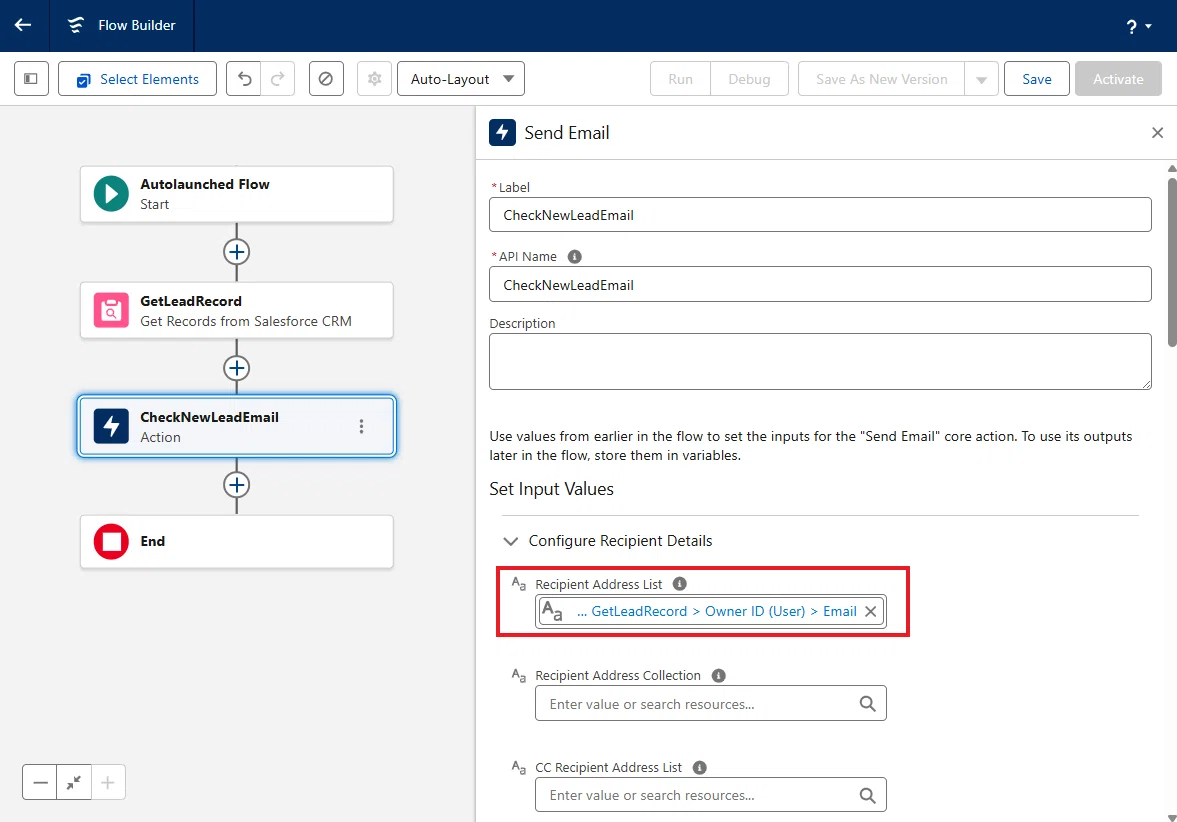The height and width of the screenshot is (822, 1177).
Task: Open the Auto-Layout dropdown
Action: click(461, 79)
